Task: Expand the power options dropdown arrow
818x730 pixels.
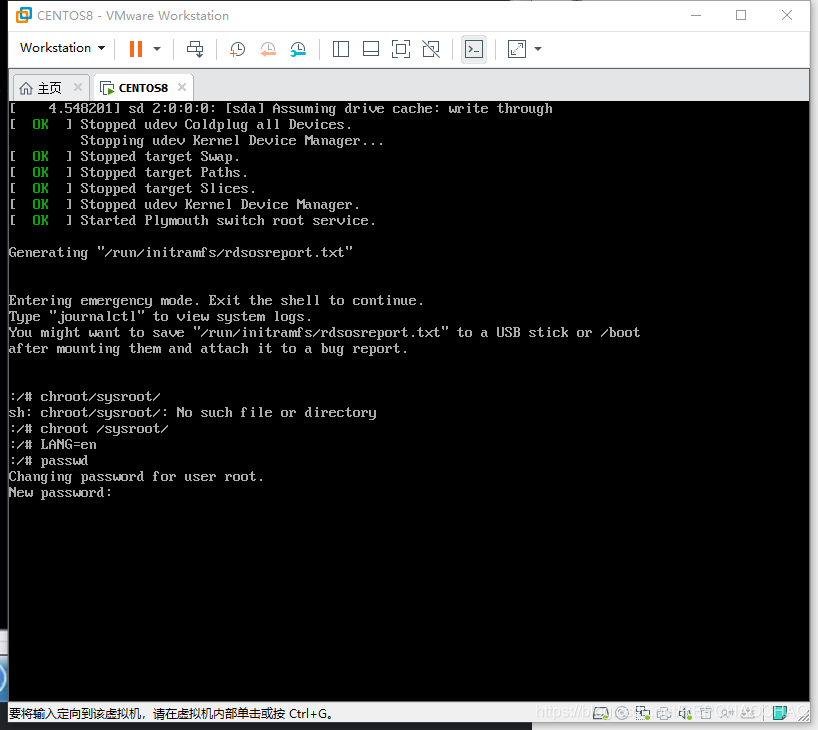Action: 157,49
